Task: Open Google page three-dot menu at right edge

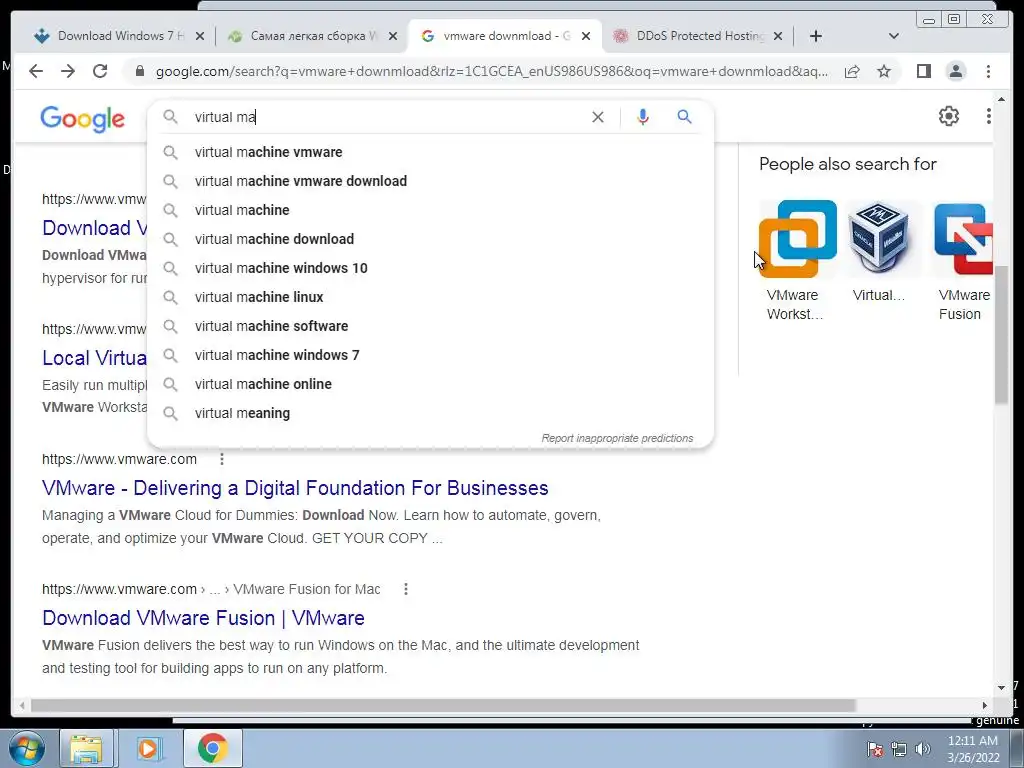Action: pyautogui.click(x=989, y=116)
